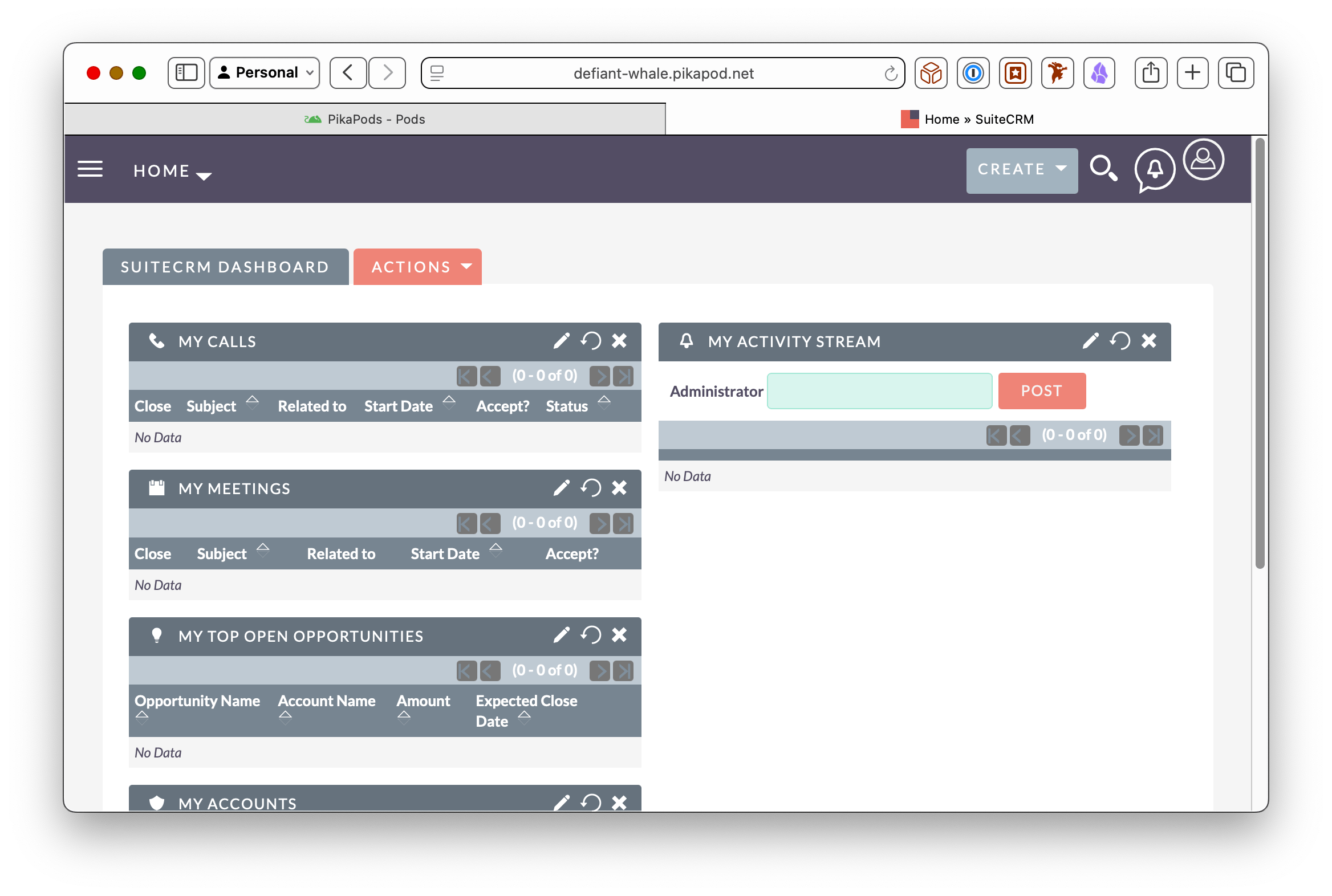Remove the My Calls dashlet
Image resolution: width=1332 pixels, height=896 pixels.
619,341
